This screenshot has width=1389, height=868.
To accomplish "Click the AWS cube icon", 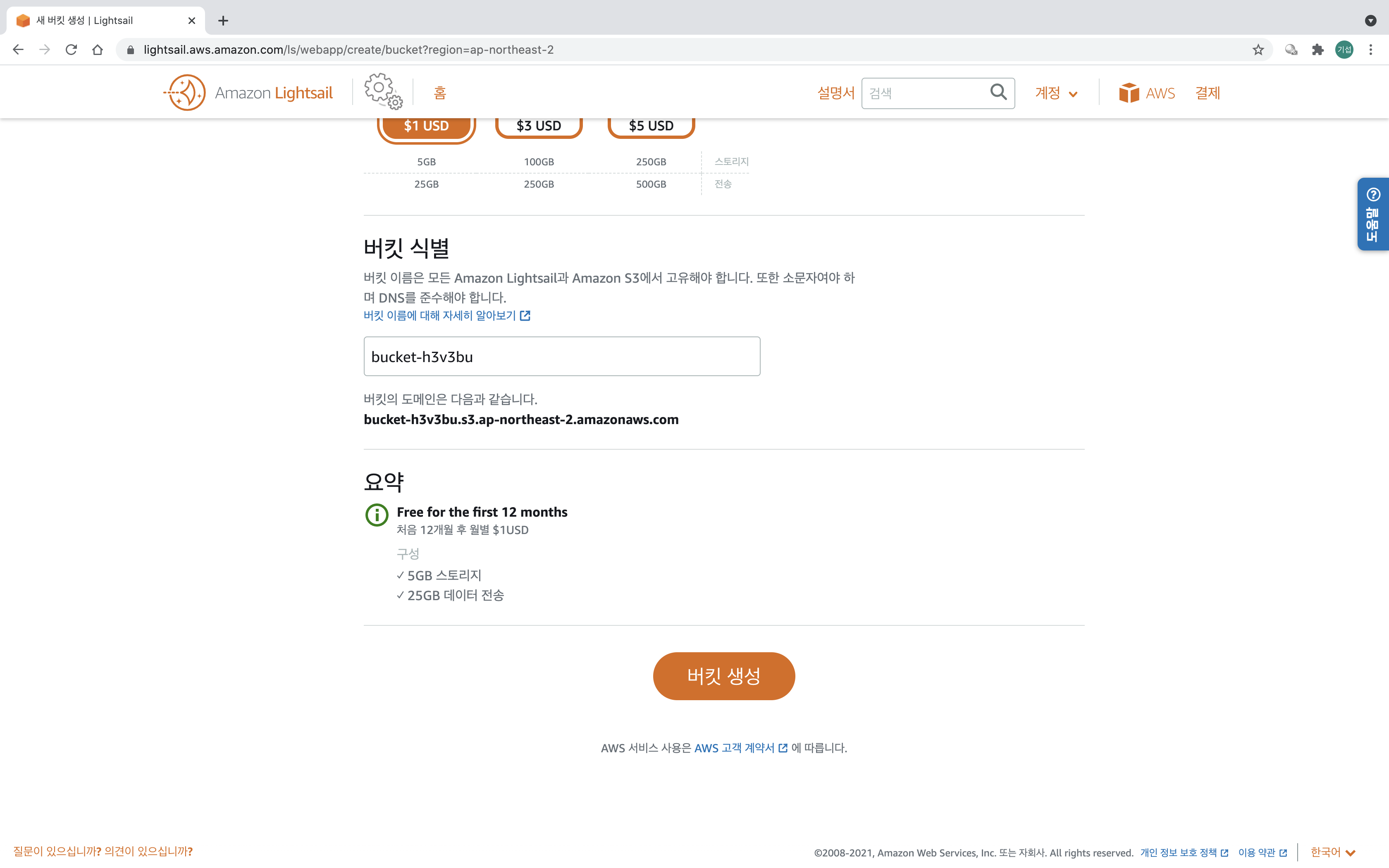I will click(x=1129, y=93).
